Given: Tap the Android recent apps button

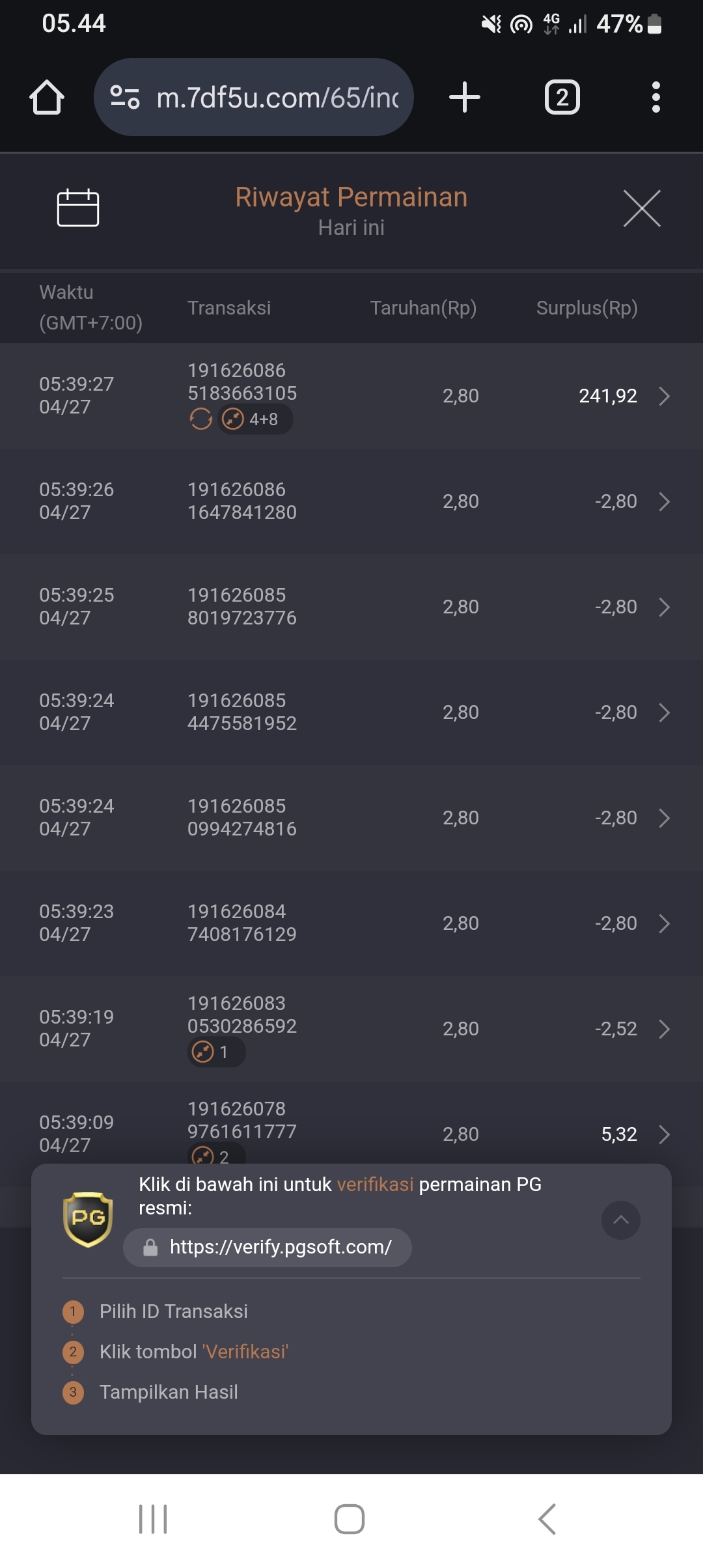Looking at the screenshot, I should pos(153,1519).
